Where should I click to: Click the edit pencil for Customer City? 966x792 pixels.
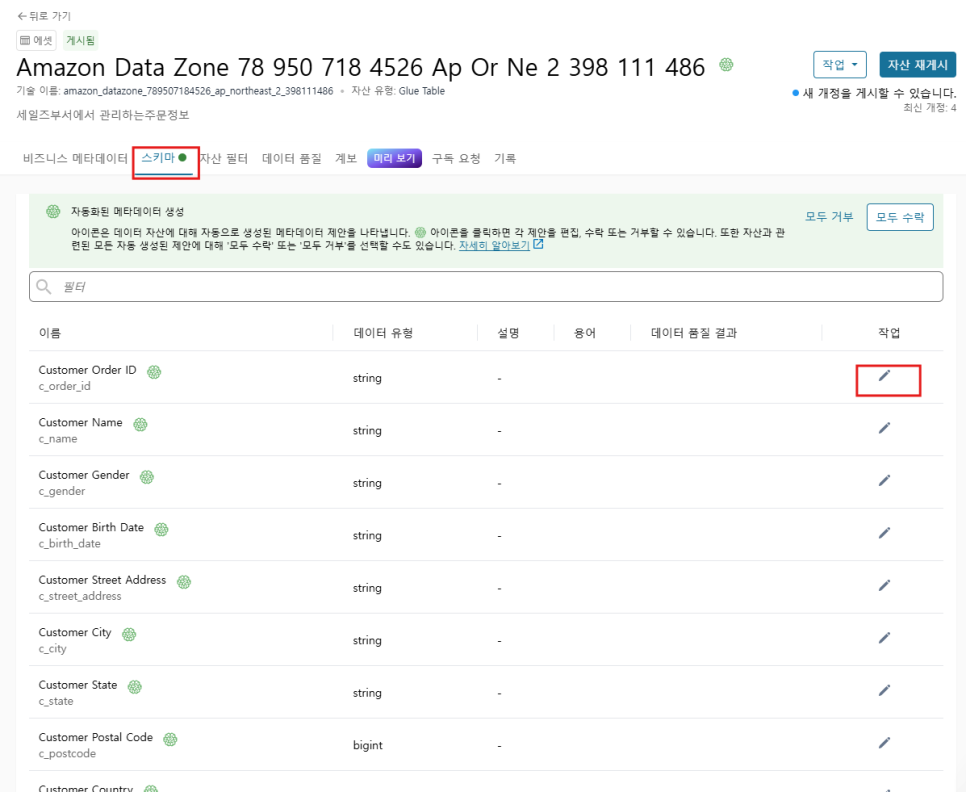tap(884, 637)
